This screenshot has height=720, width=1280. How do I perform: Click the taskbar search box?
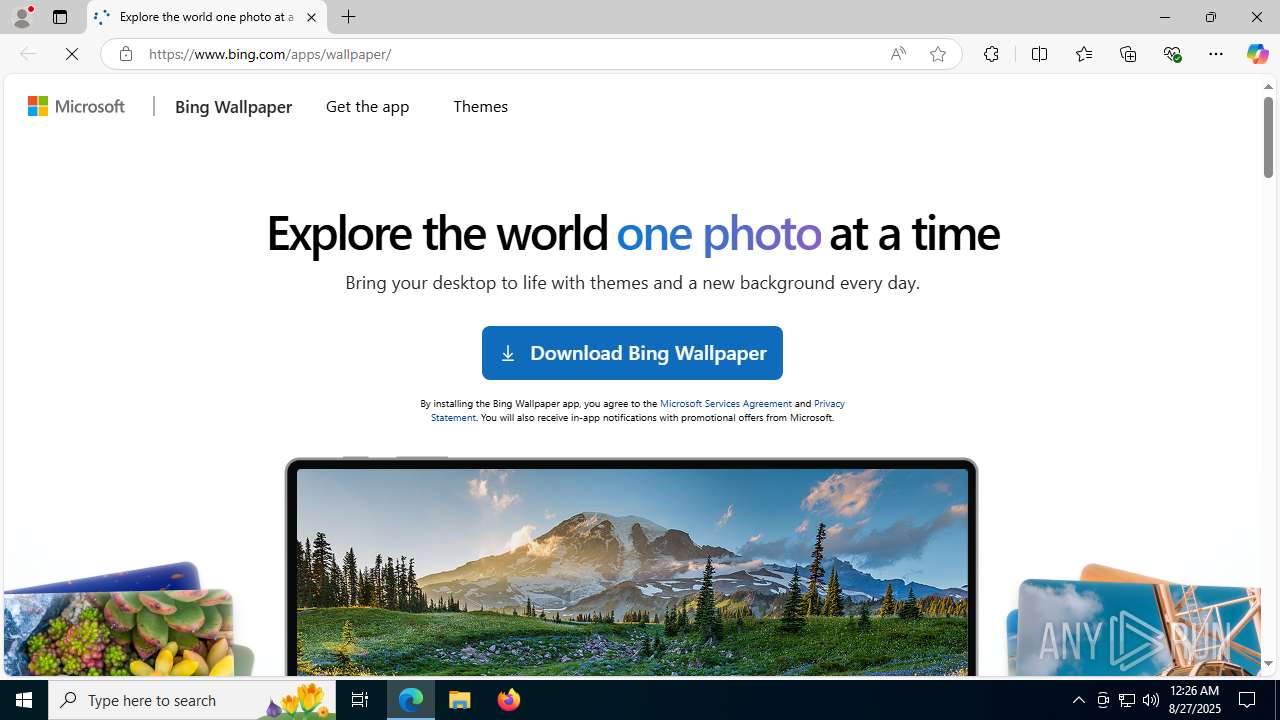point(190,700)
